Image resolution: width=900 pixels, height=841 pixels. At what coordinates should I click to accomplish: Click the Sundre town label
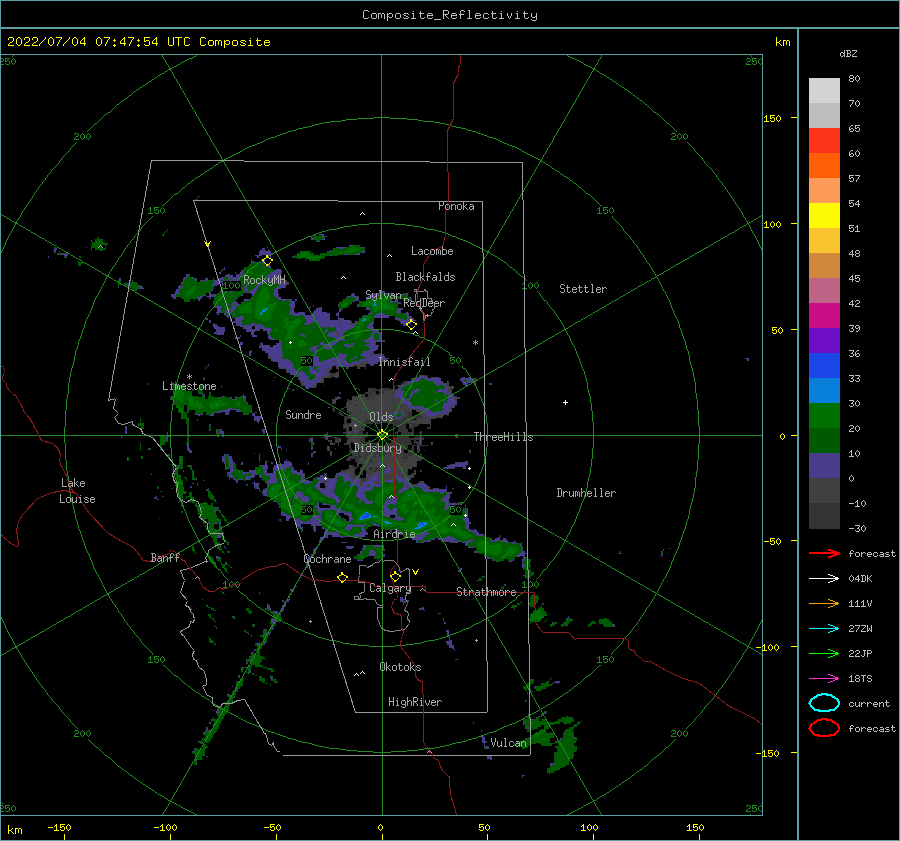pyautogui.click(x=303, y=414)
